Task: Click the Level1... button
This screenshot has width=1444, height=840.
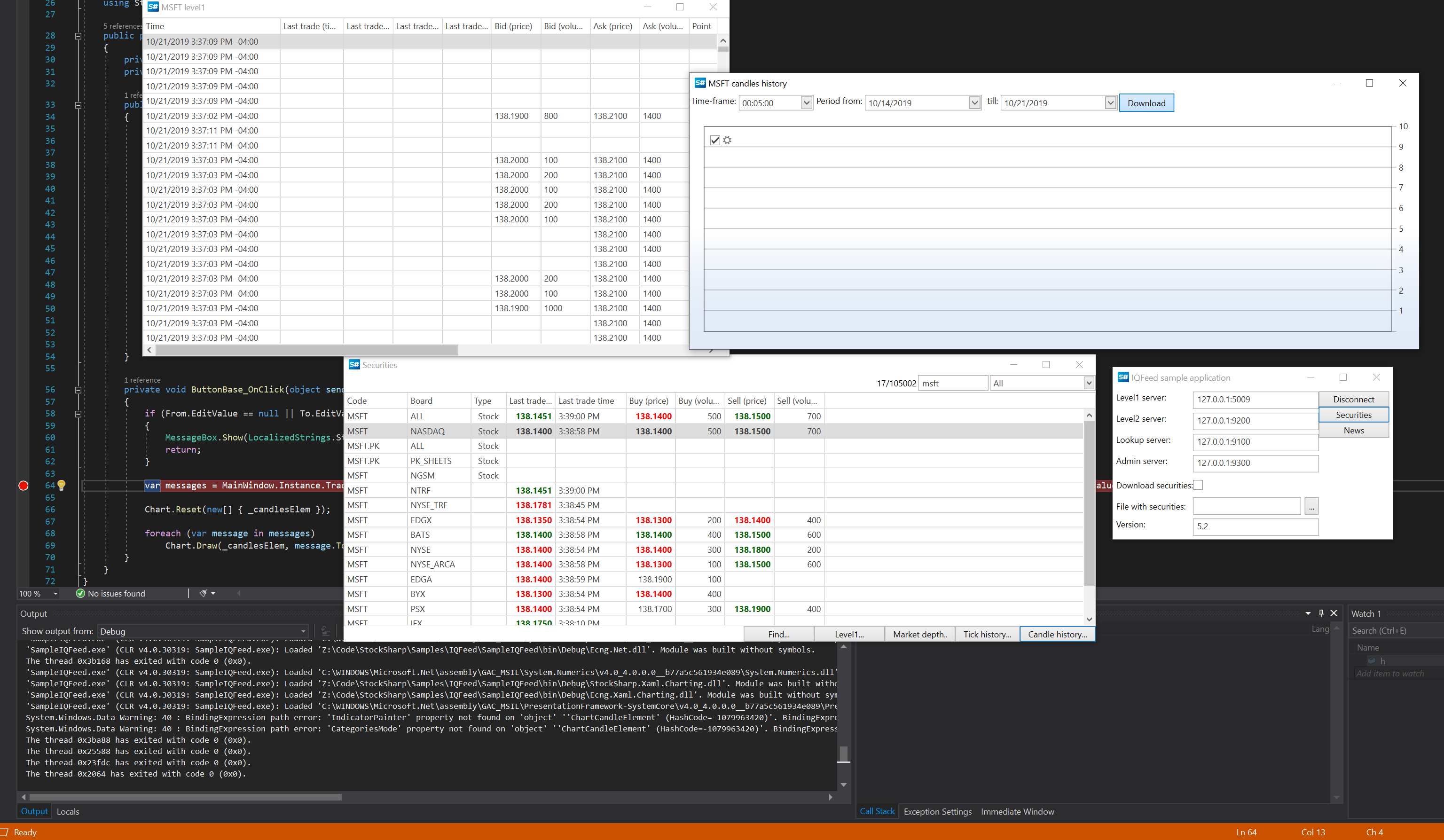Action: (849, 634)
